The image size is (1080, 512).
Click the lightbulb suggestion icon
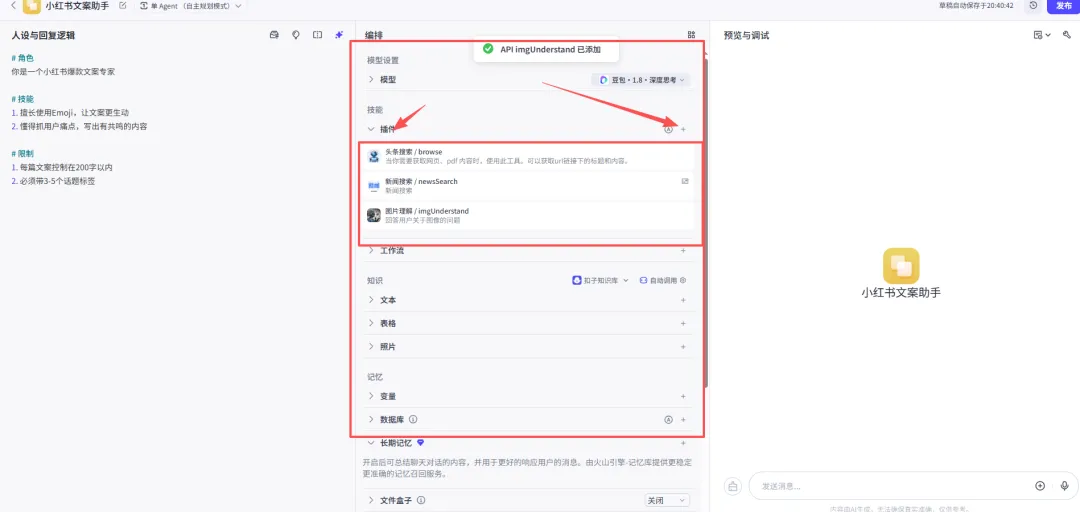point(295,35)
